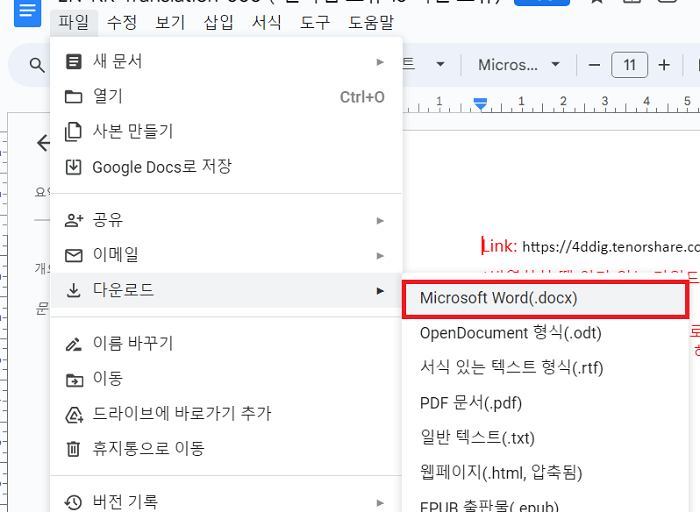This screenshot has width=700, height=512.
Task: Expand the 버전 기록 submenu arrow
Action: pyautogui.click(x=380, y=503)
